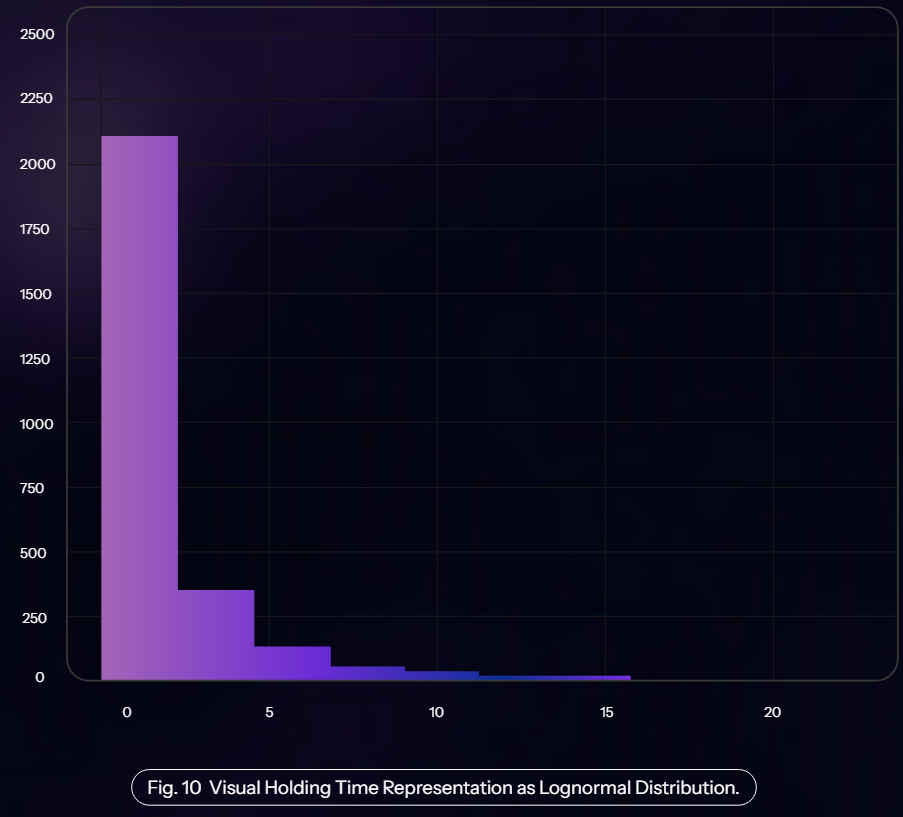This screenshot has height=817, width=903.
Task: Click the thin rightmost bar near x=15
Action: (555, 678)
